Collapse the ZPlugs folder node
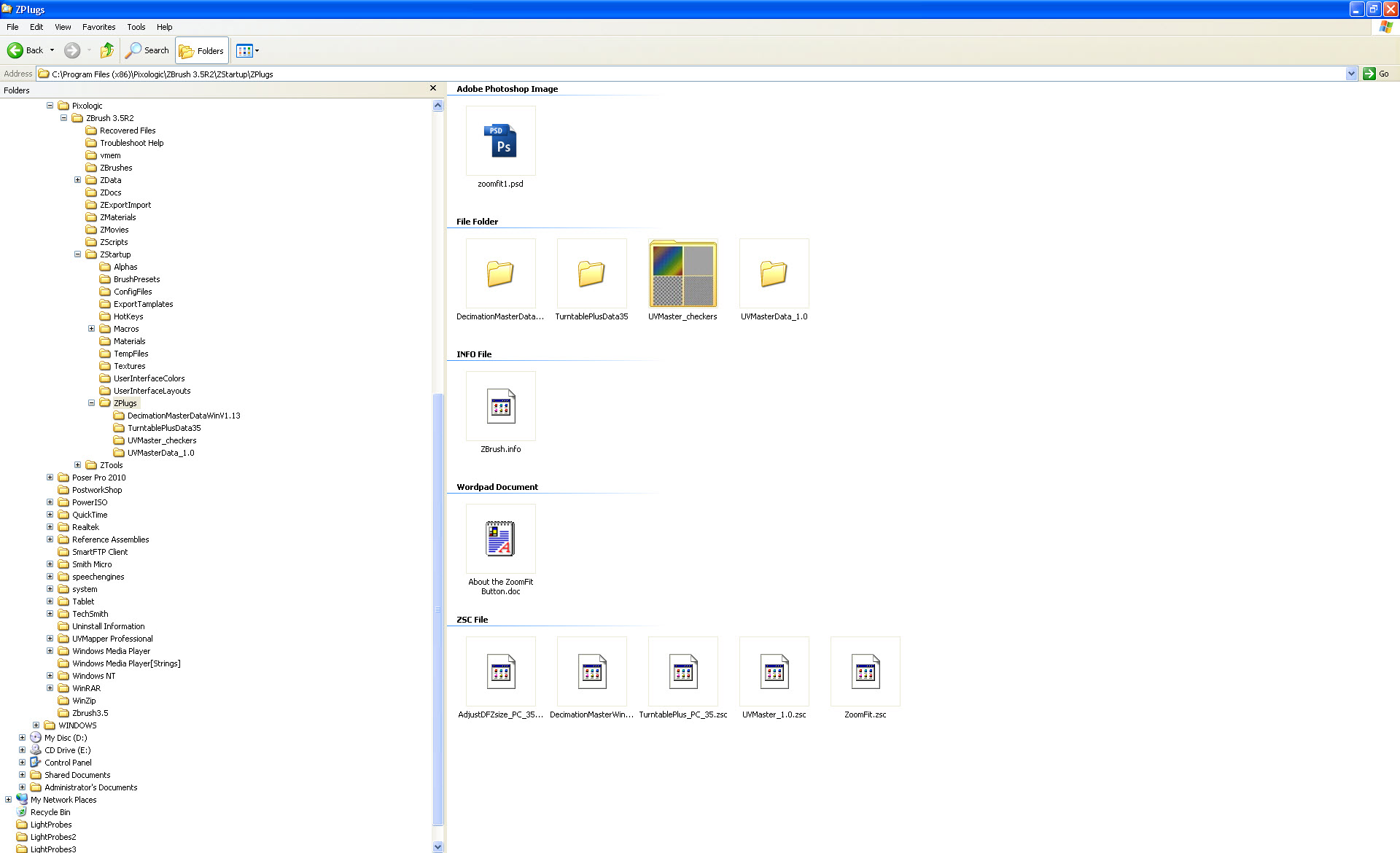The image size is (1400, 853). click(x=91, y=403)
